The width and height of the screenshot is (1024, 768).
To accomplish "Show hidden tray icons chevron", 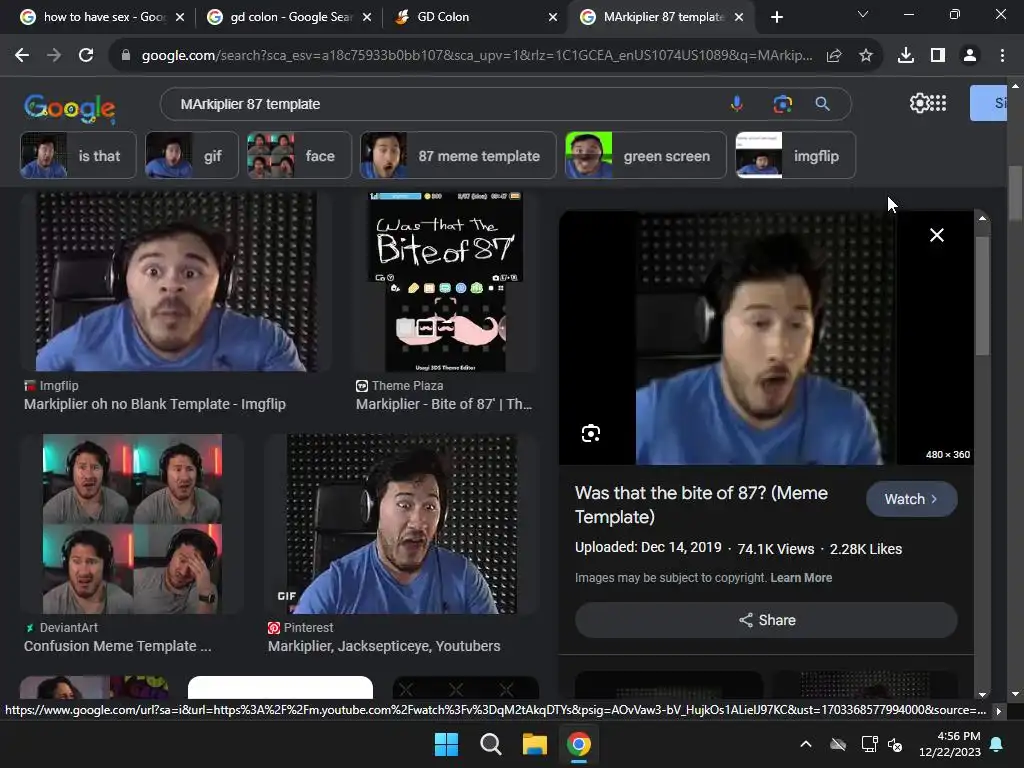I will pyautogui.click(x=806, y=744).
